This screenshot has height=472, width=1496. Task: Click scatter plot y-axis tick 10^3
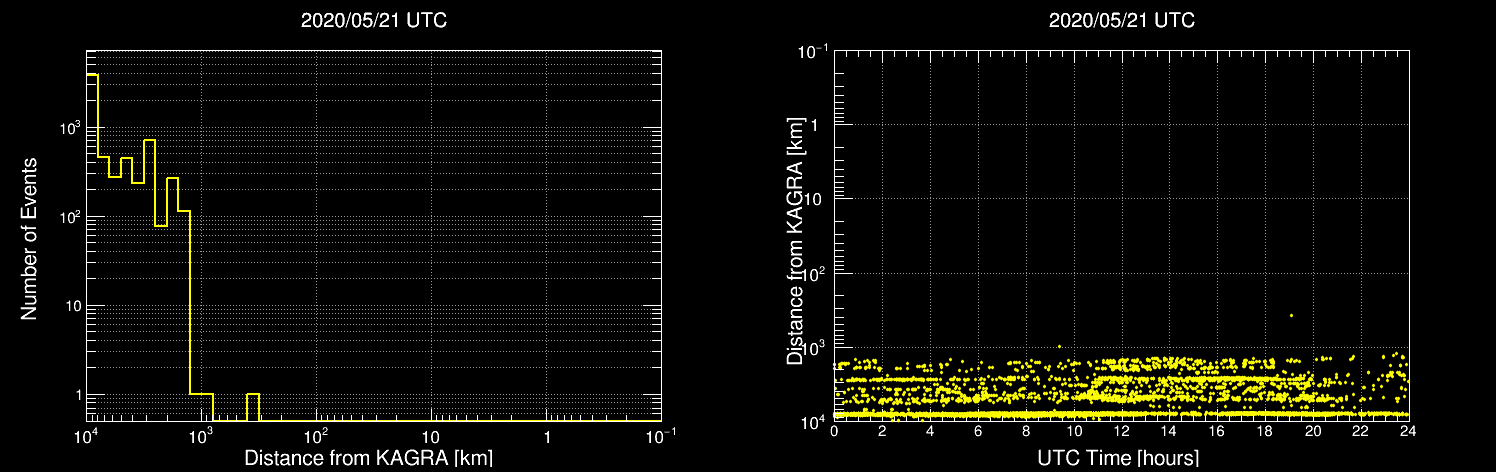coord(814,346)
